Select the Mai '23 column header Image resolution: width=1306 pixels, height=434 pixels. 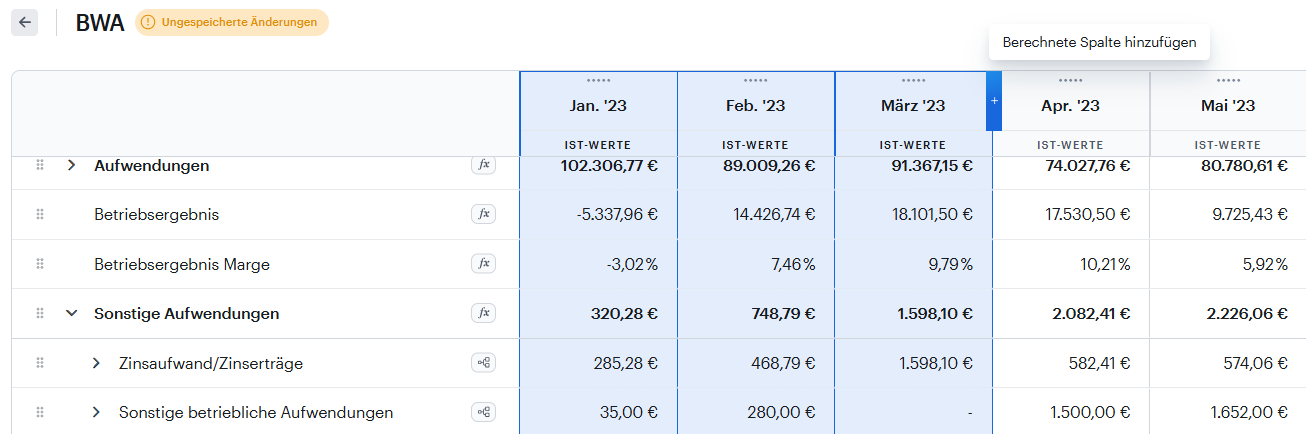point(1227,105)
